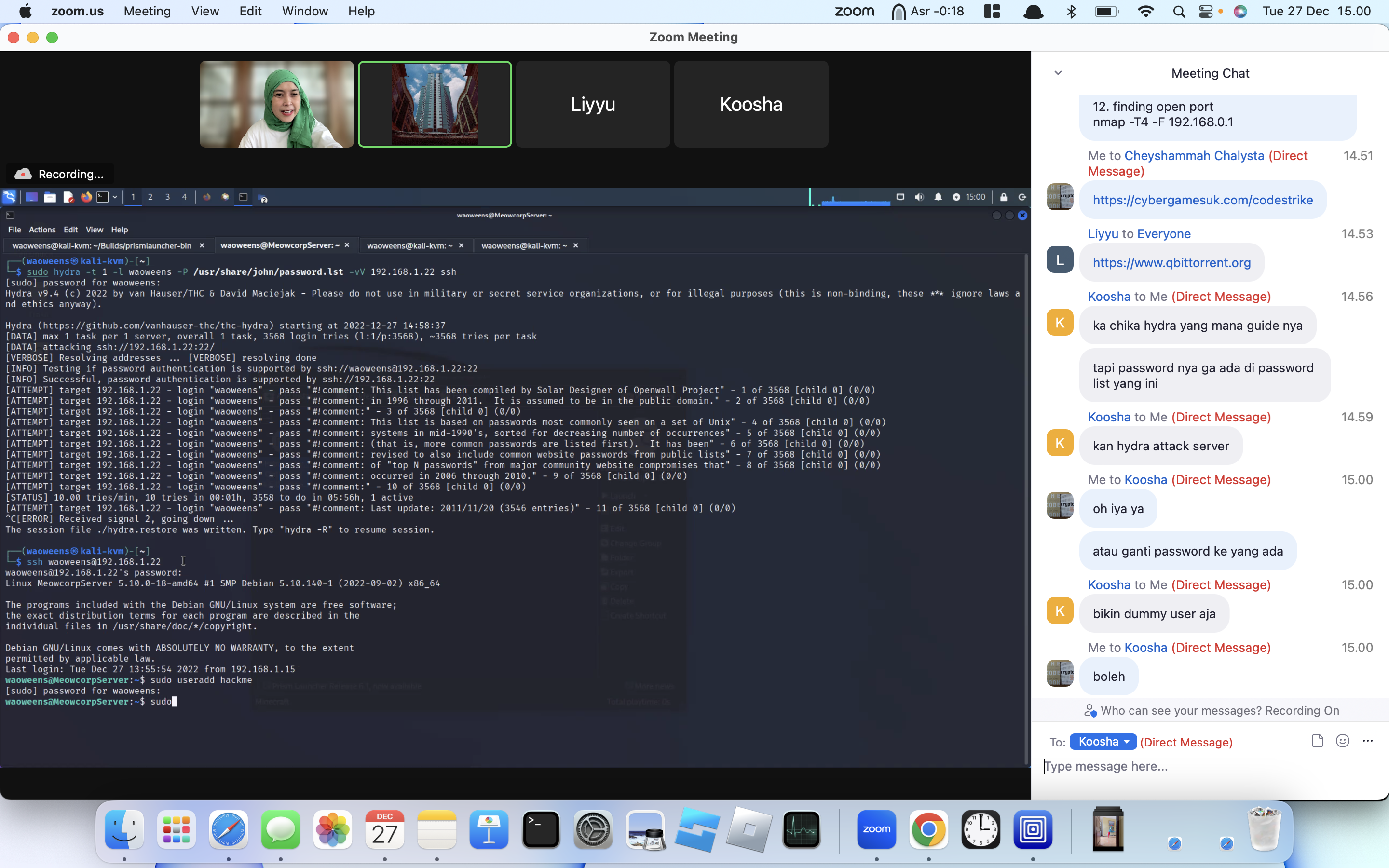
Task: Switch to Kali workspace 3
Action: [168, 197]
